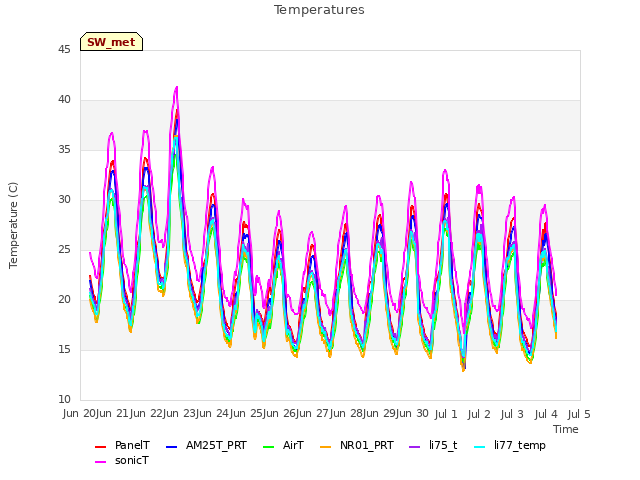Click the Time axis label
640x480 pixels.
click(x=566, y=429)
